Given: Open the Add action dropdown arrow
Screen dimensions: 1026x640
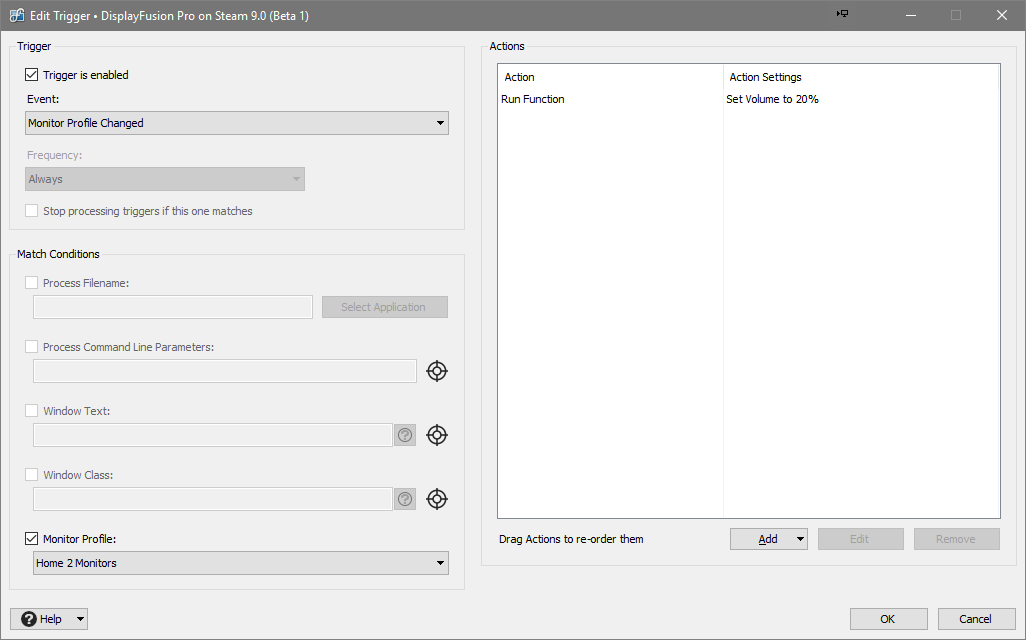Looking at the screenshot, I should pos(800,539).
